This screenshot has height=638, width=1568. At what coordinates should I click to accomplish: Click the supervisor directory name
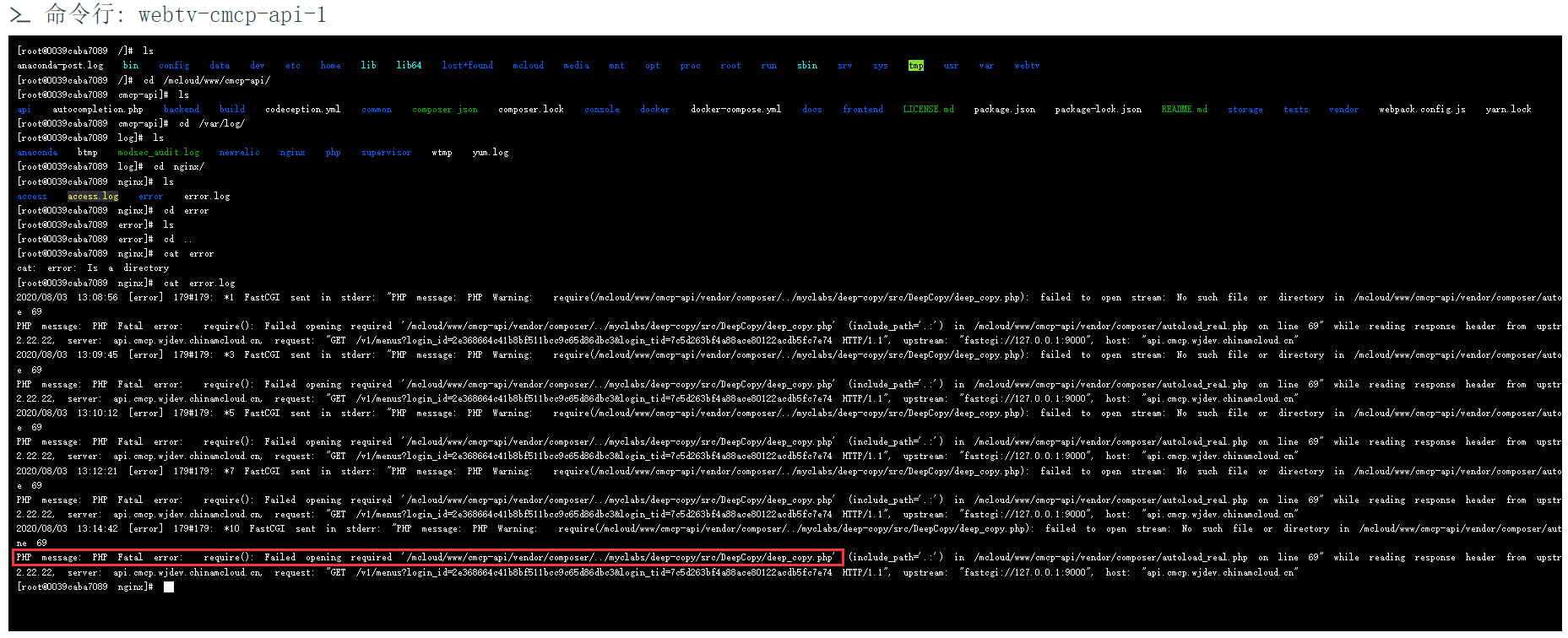(x=387, y=153)
